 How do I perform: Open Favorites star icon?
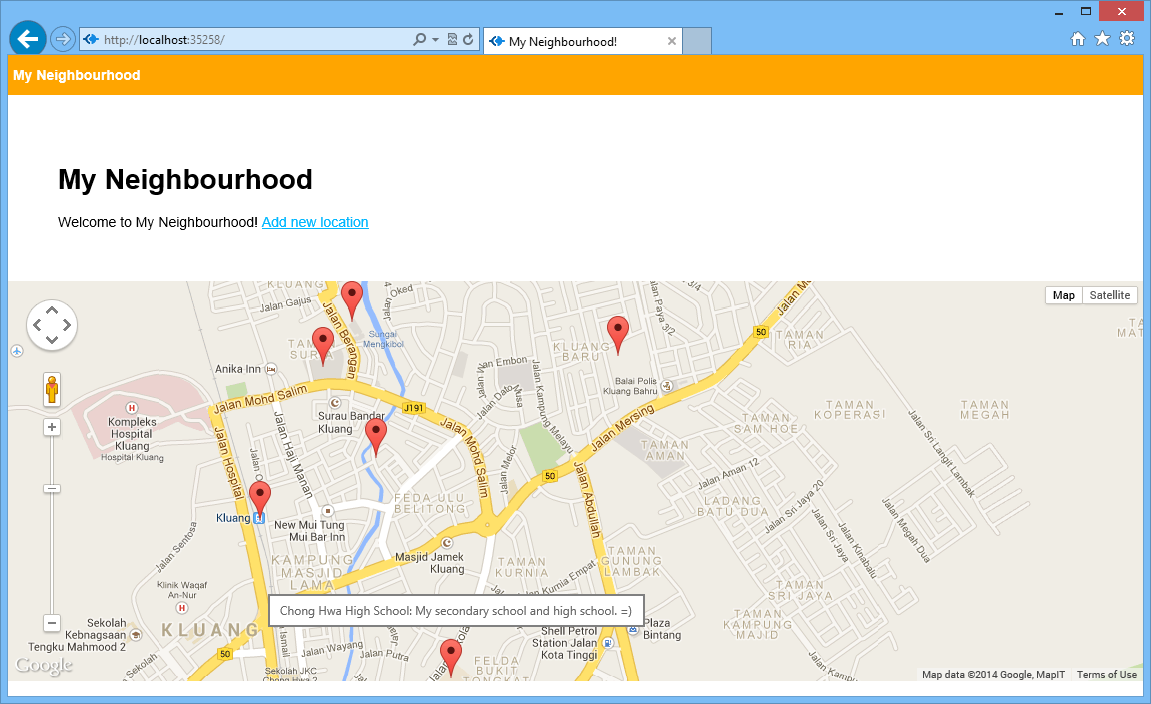point(1102,39)
